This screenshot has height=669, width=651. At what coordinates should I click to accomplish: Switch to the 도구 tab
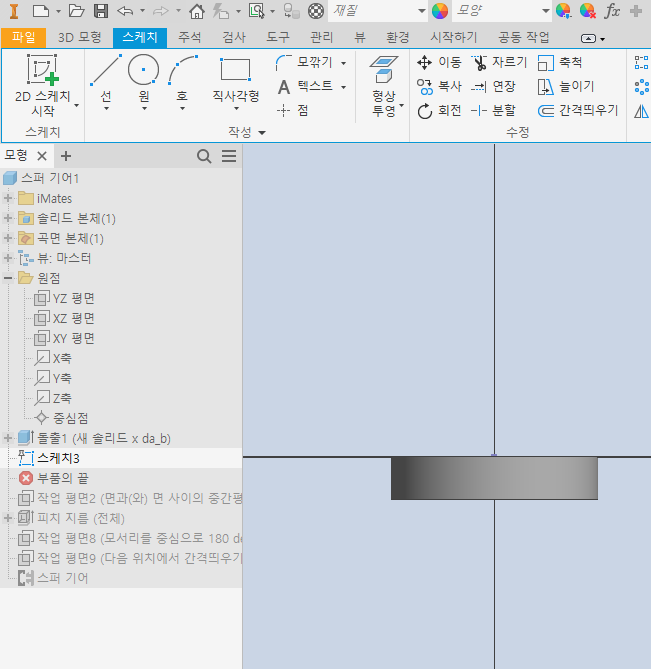[x=278, y=38]
